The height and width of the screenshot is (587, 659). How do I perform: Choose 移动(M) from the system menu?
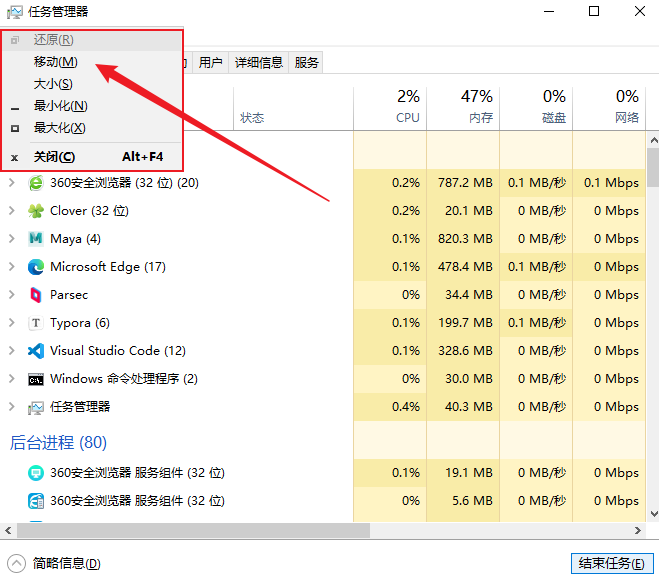click(92, 62)
